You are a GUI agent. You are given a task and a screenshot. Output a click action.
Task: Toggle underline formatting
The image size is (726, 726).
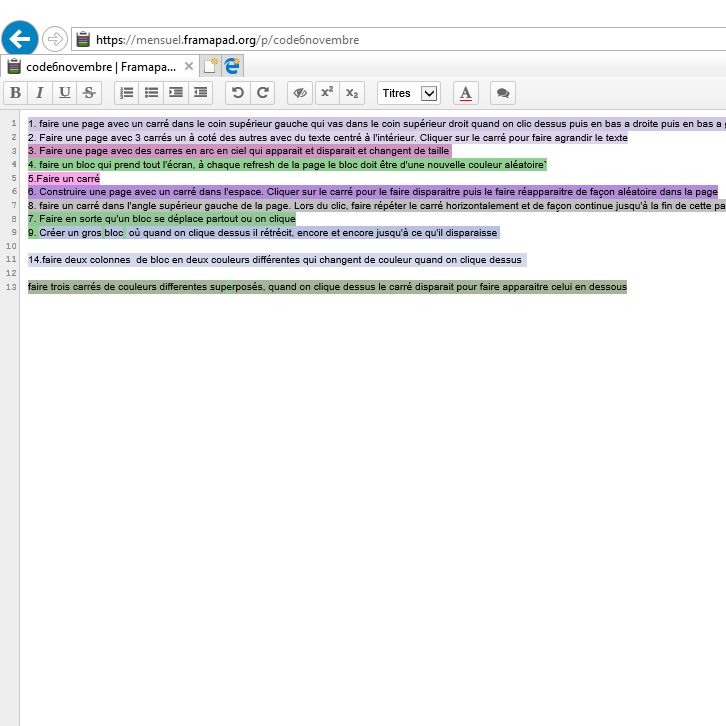click(64, 93)
